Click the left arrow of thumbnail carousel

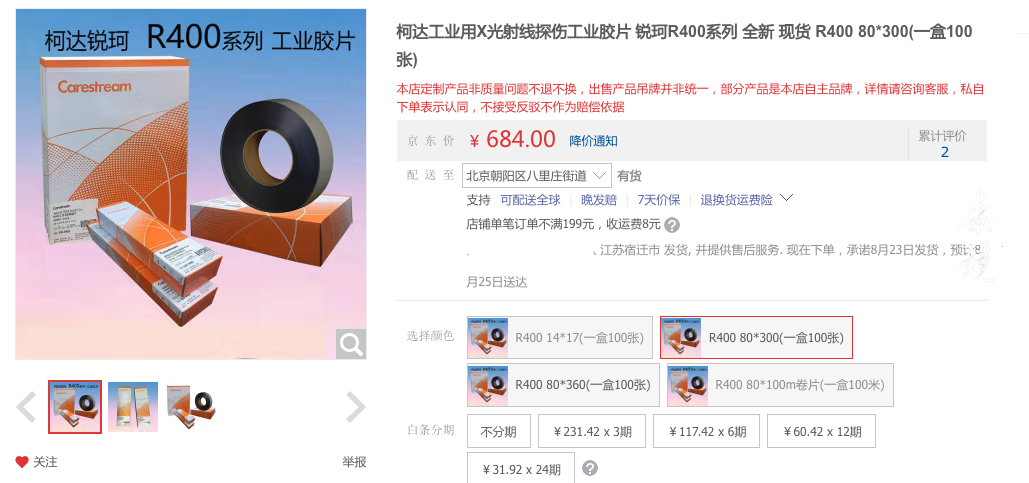click(x=26, y=407)
